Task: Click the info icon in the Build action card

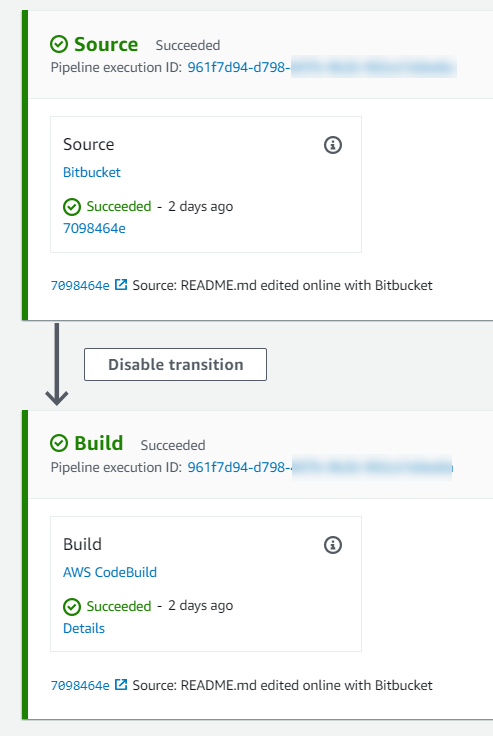Action: tap(333, 544)
